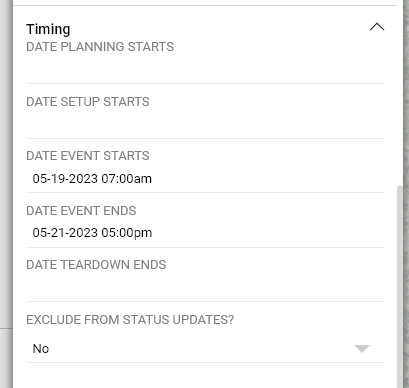Image resolution: width=409 pixels, height=388 pixels.
Task: Select the Date Event Starts label
Action: tap(88, 156)
